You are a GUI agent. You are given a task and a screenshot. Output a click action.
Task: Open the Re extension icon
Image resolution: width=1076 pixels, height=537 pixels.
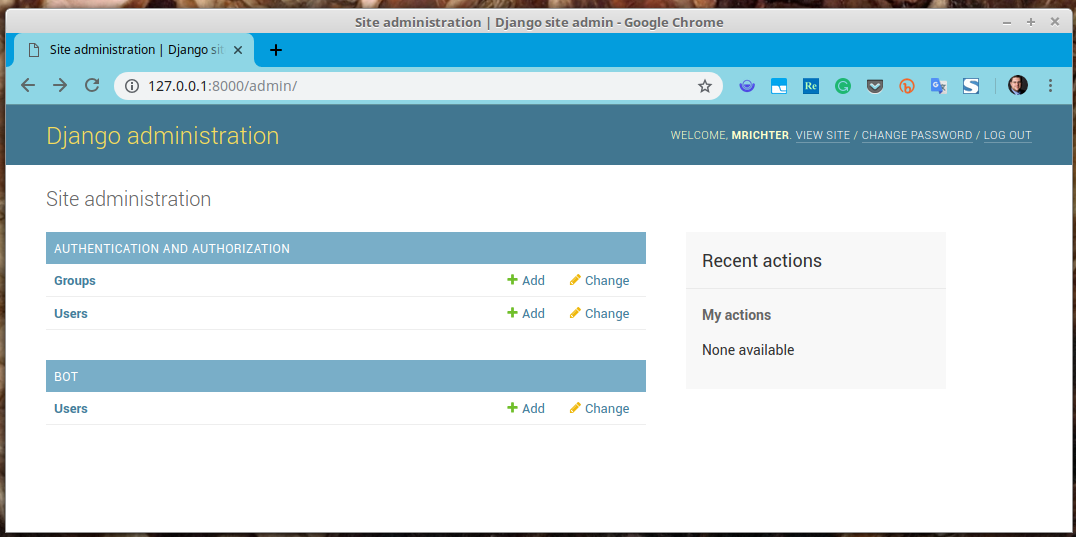pos(811,86)
